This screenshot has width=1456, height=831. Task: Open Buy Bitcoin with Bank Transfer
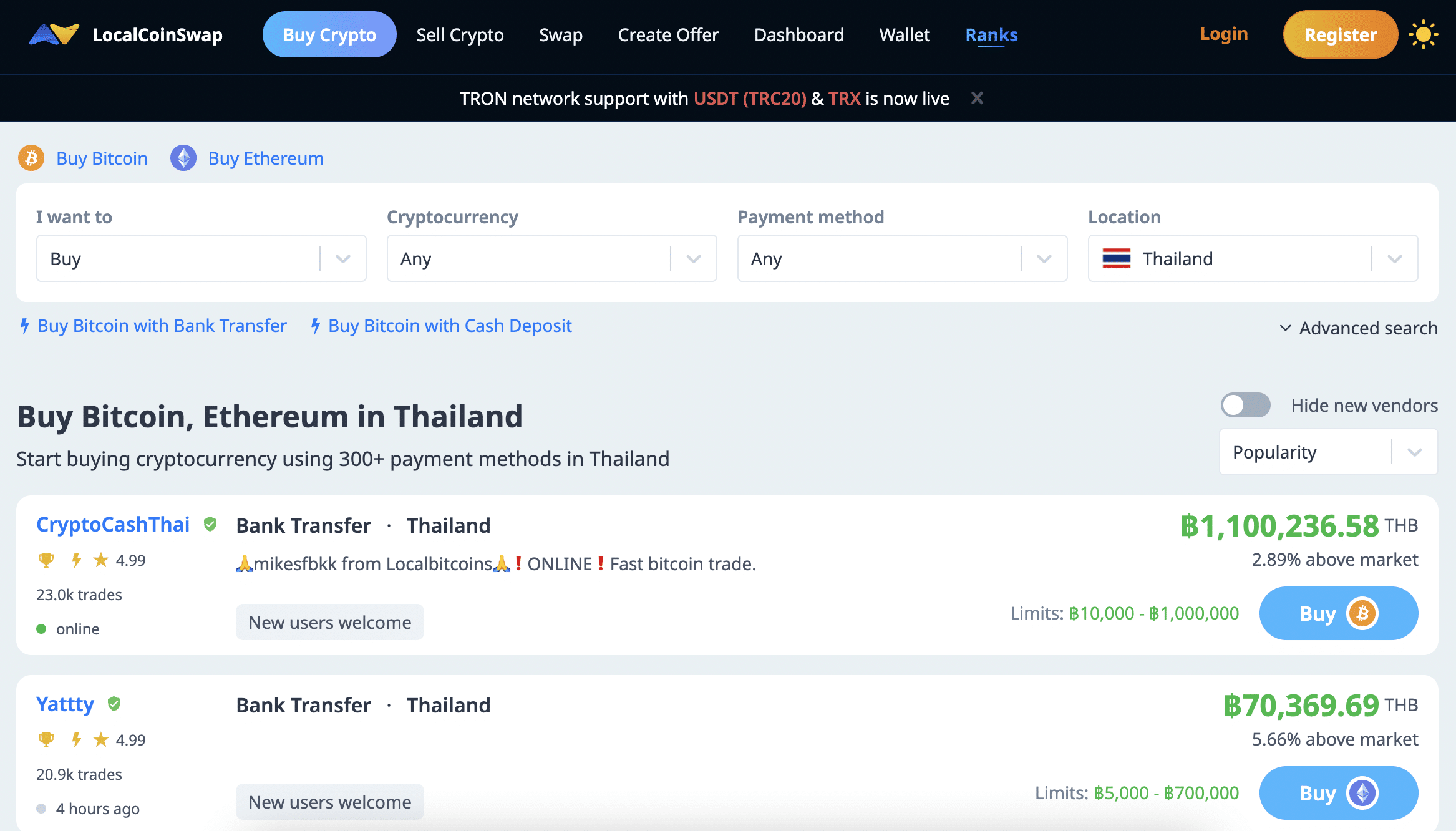162,326
